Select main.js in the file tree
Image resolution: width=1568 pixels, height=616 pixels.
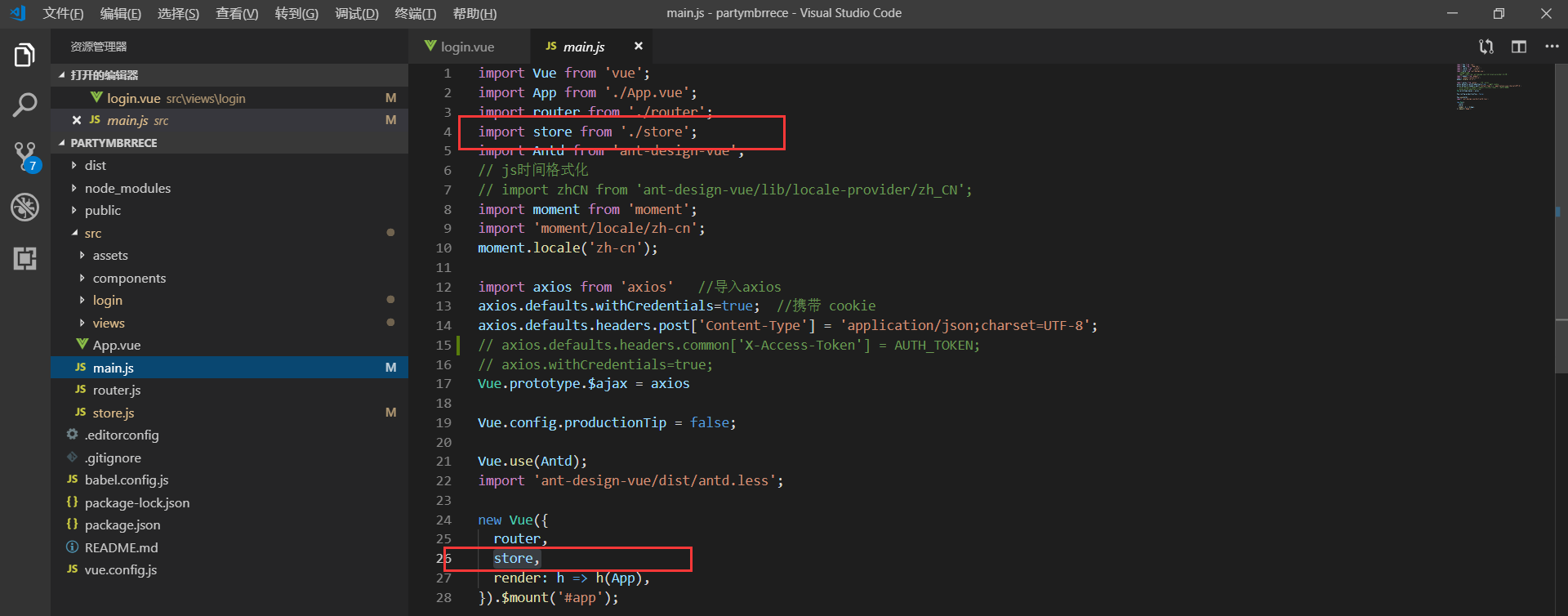(229, 368)
